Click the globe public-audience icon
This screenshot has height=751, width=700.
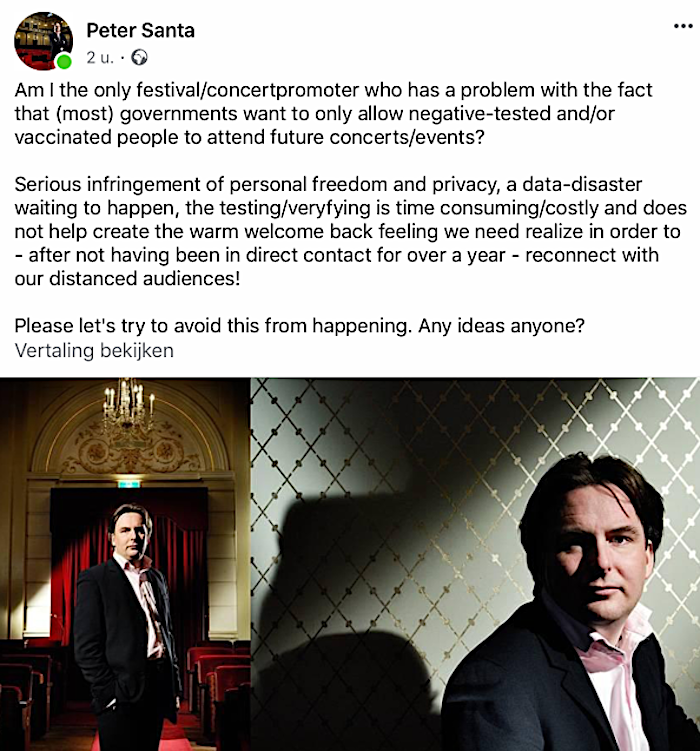[139, 57]
